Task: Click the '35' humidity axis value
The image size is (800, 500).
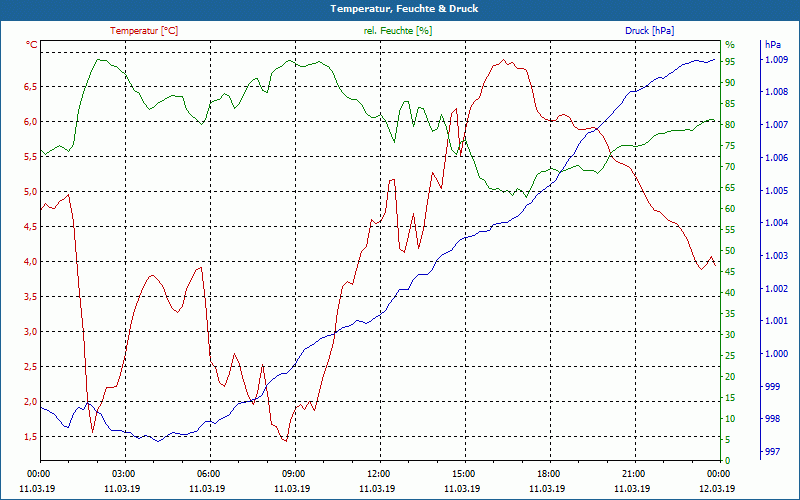Action: pyautogui.click(x=730, y=314)
